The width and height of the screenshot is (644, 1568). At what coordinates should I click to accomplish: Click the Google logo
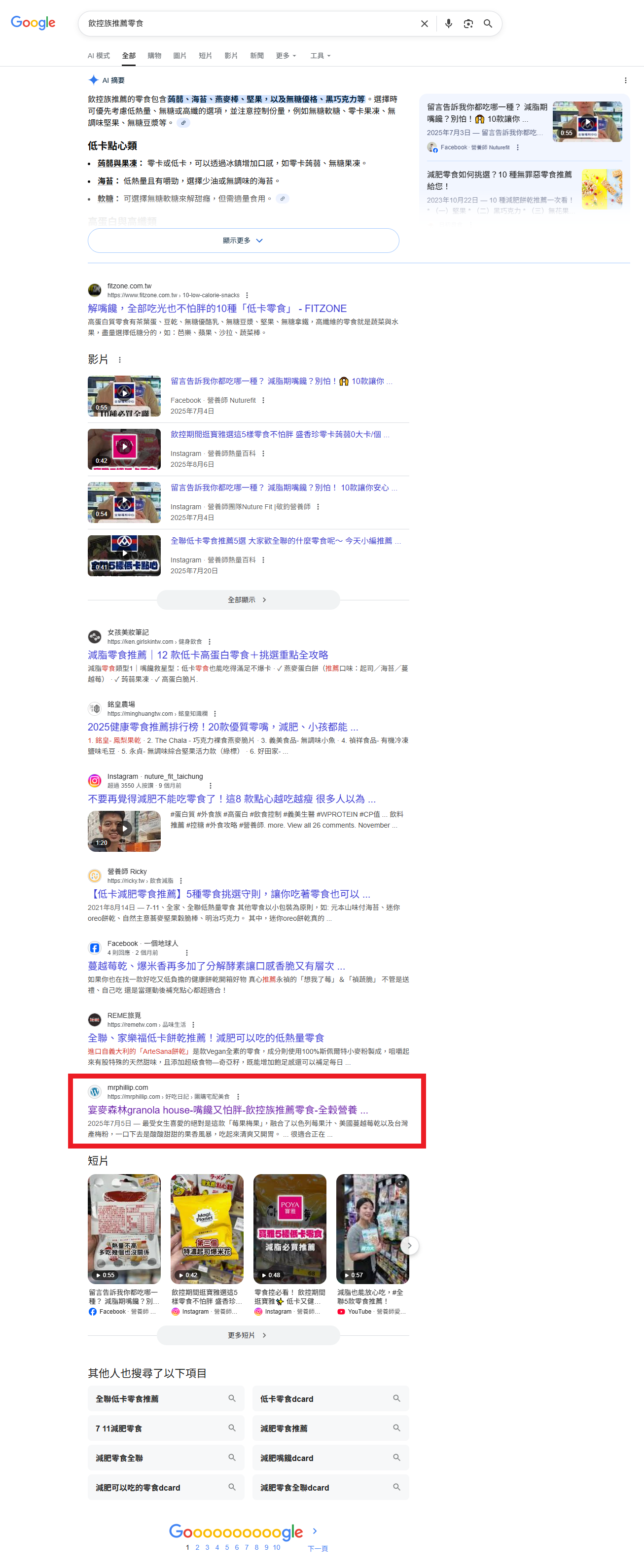34,23
